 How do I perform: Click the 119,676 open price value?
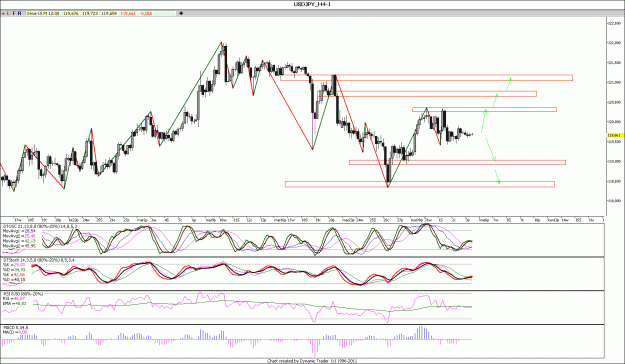coord(71,14)
